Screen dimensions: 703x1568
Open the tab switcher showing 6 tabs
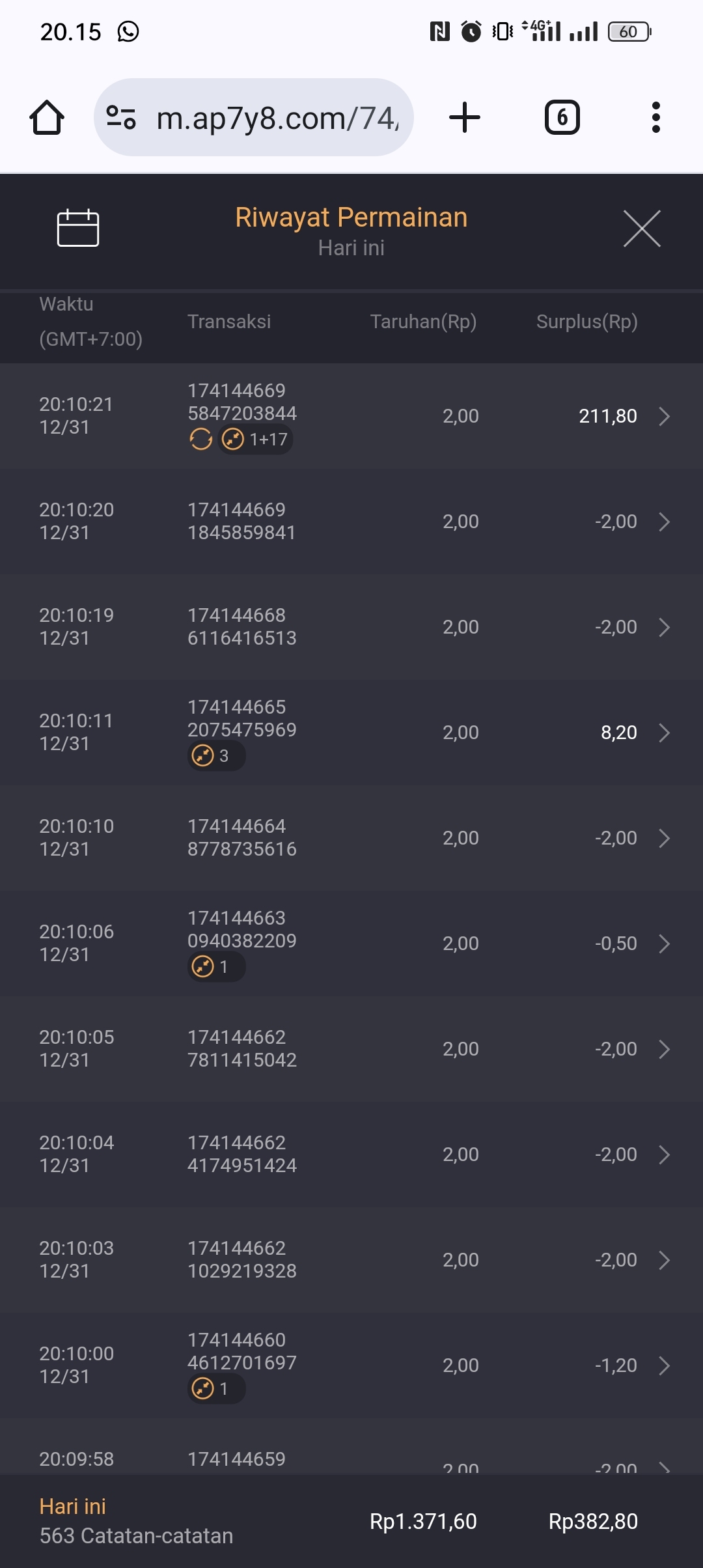(562, 118)
